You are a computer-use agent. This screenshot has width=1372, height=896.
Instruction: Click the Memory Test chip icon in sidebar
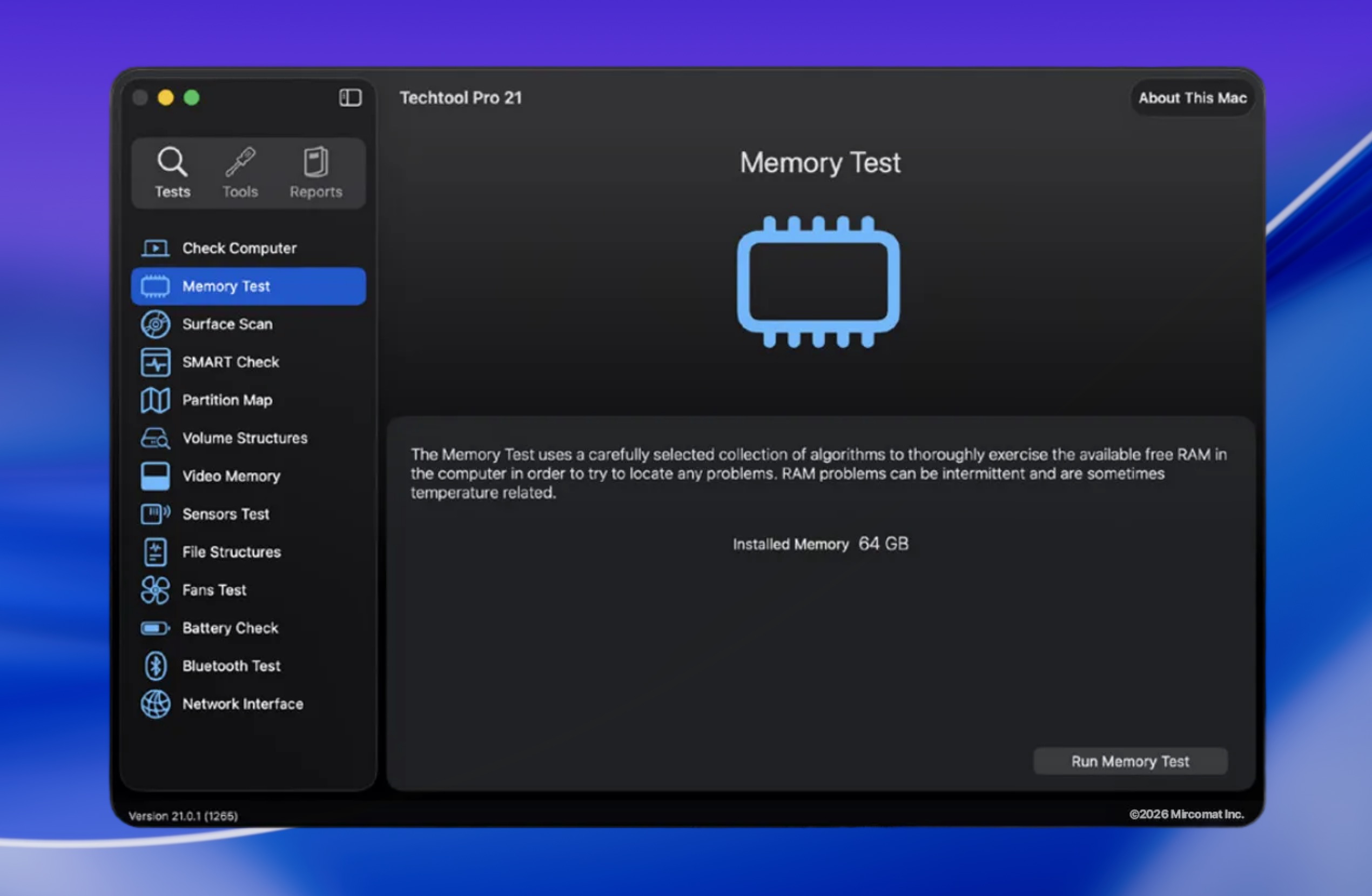155,286
